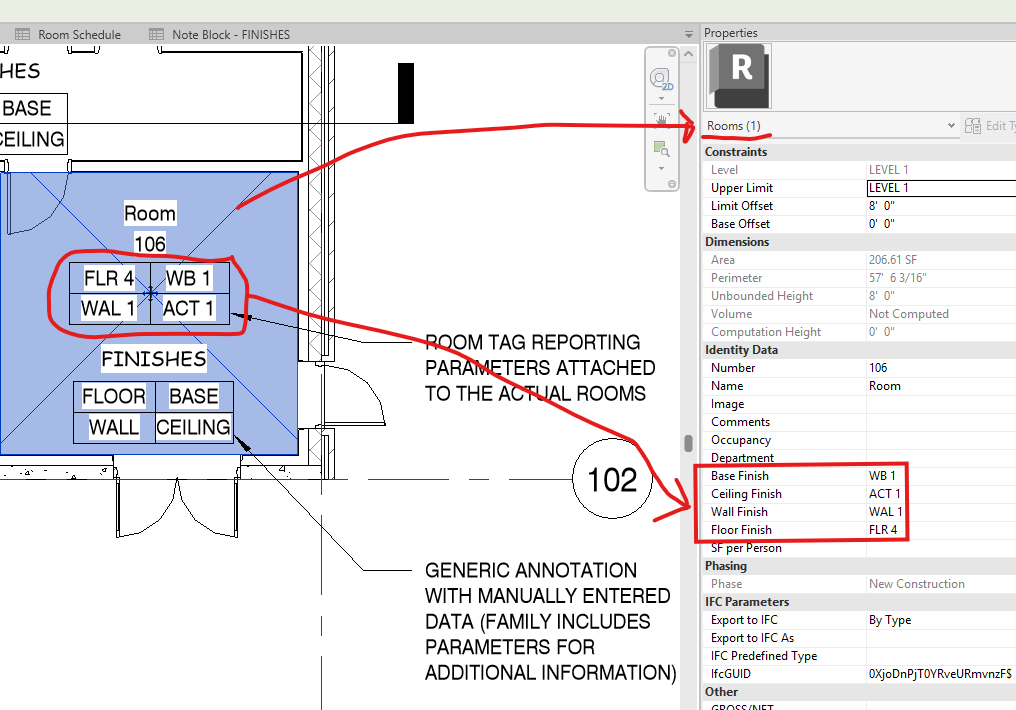Select the Phase New Construction value
Viewport: 1016px width, 710px height.
point(917,584)
